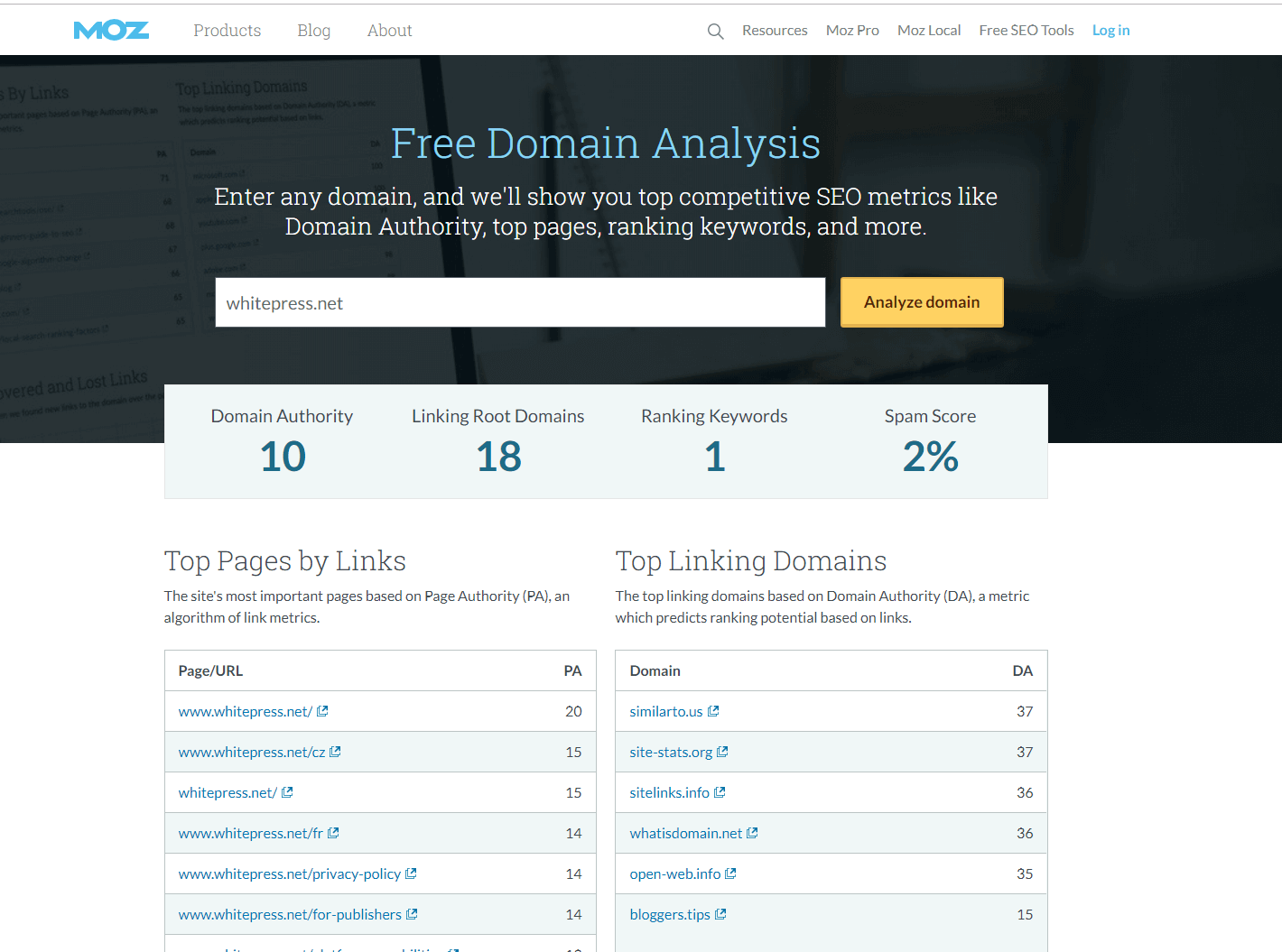The height and width of the screenshot is (952, 1282).
Task: Click the Free Domain Analysis title
Action: point(606,143)
